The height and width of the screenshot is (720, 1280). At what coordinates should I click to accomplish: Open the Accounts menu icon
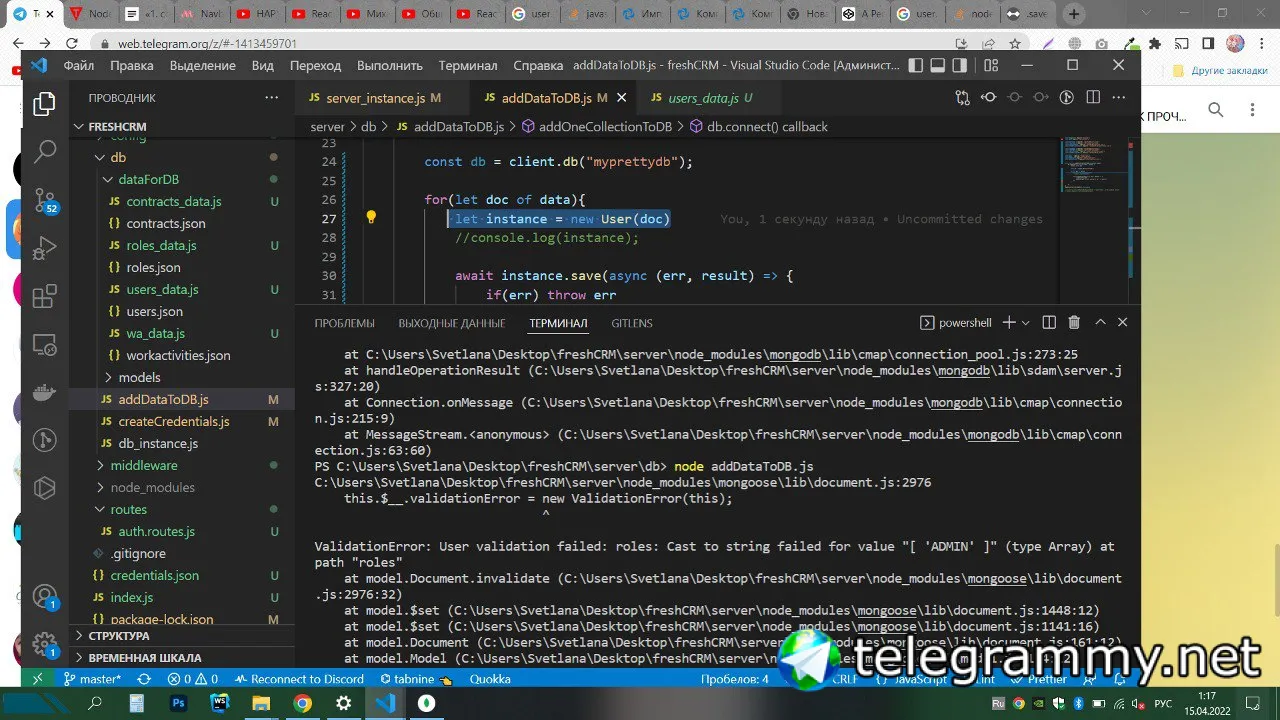(44, 597)
